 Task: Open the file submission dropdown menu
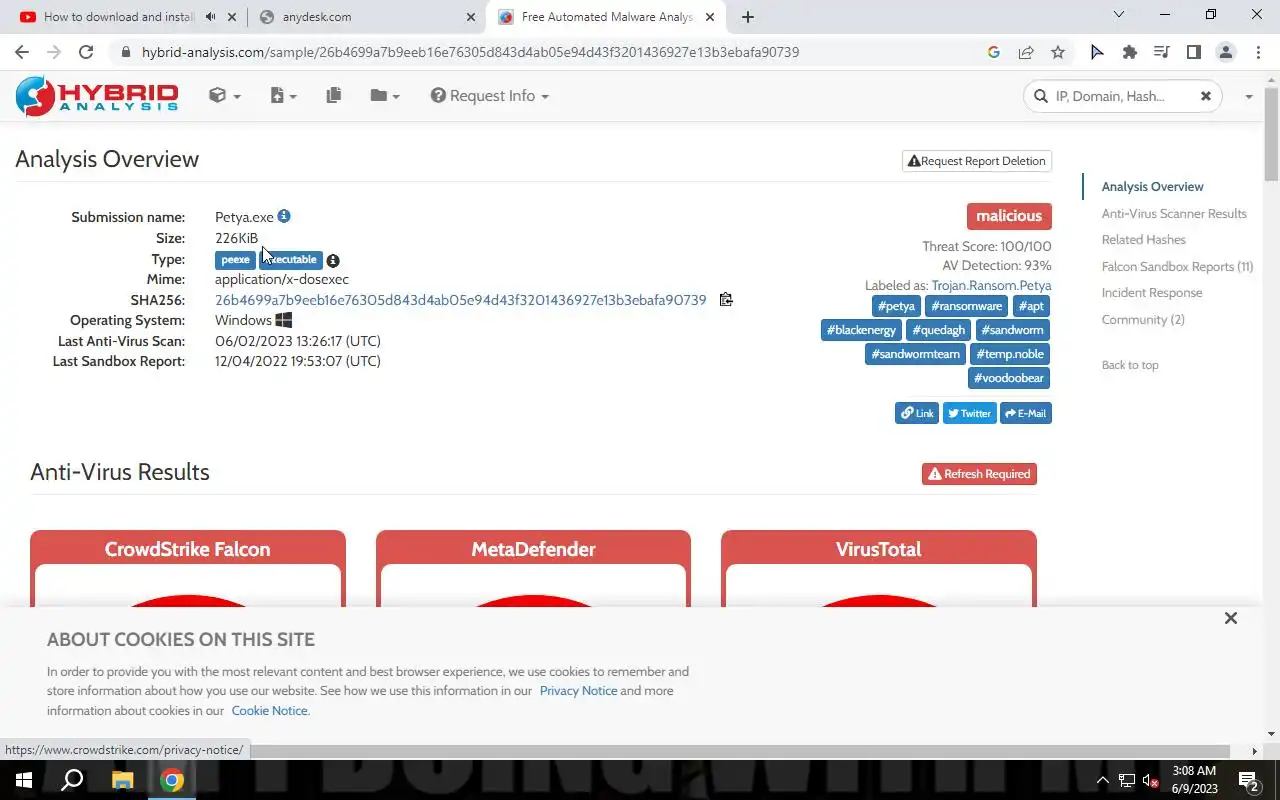point(283,96)
